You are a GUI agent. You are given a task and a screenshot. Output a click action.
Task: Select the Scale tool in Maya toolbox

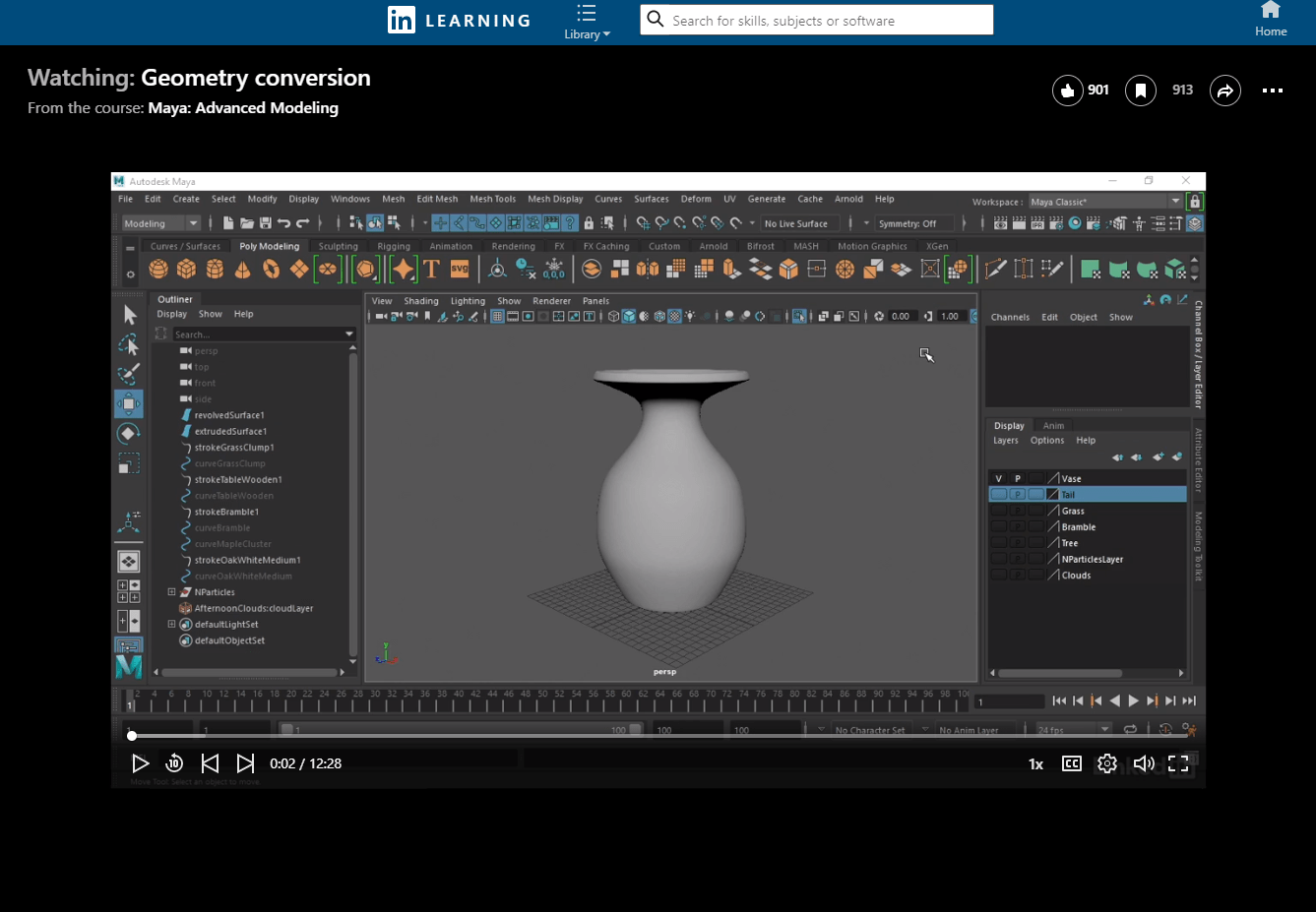point(129,462)
